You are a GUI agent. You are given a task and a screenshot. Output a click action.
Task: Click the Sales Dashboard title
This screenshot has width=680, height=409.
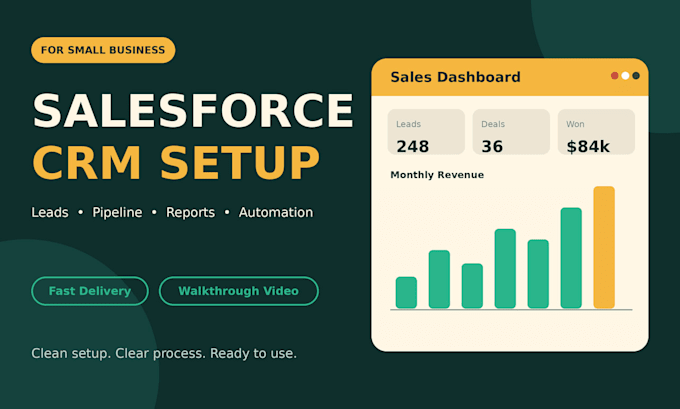click(455, 77)
